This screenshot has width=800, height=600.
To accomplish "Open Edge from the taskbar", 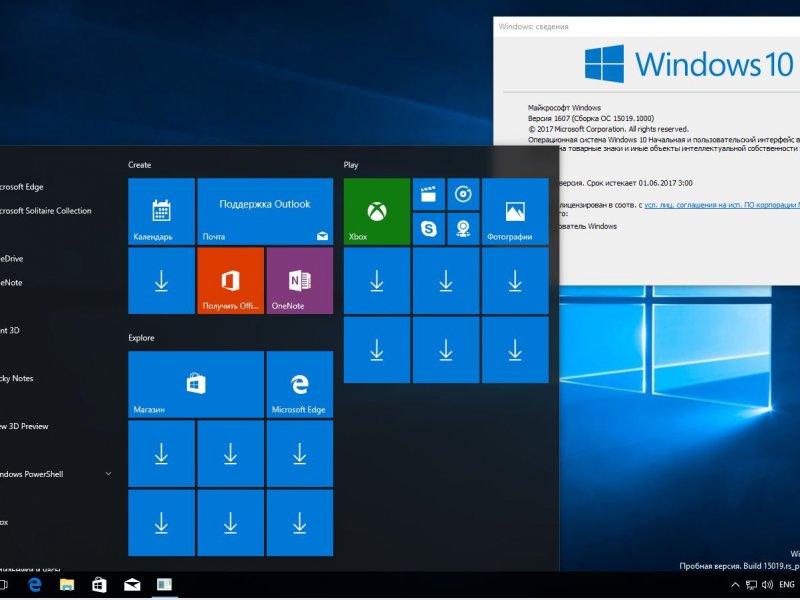I will (x=35, y=584).
